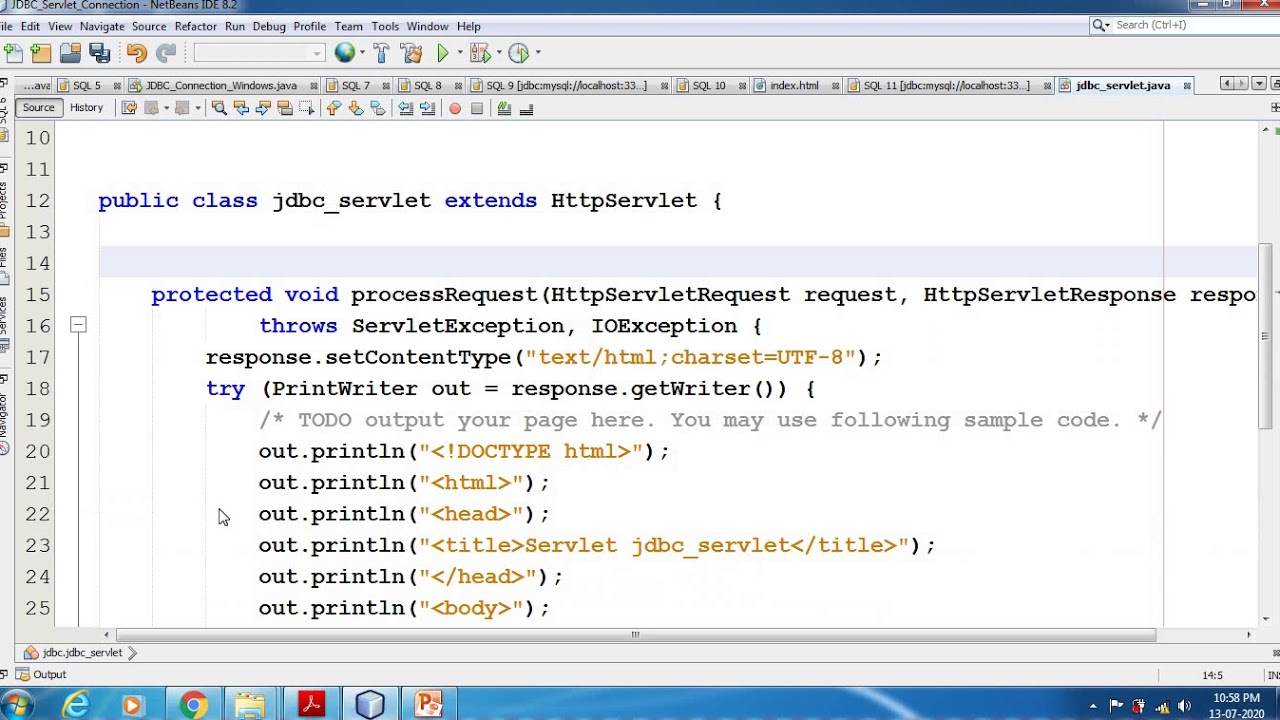Switch to the SQL 5 tab
This screenshot has width=1280, height=720.
pos(86,85)
